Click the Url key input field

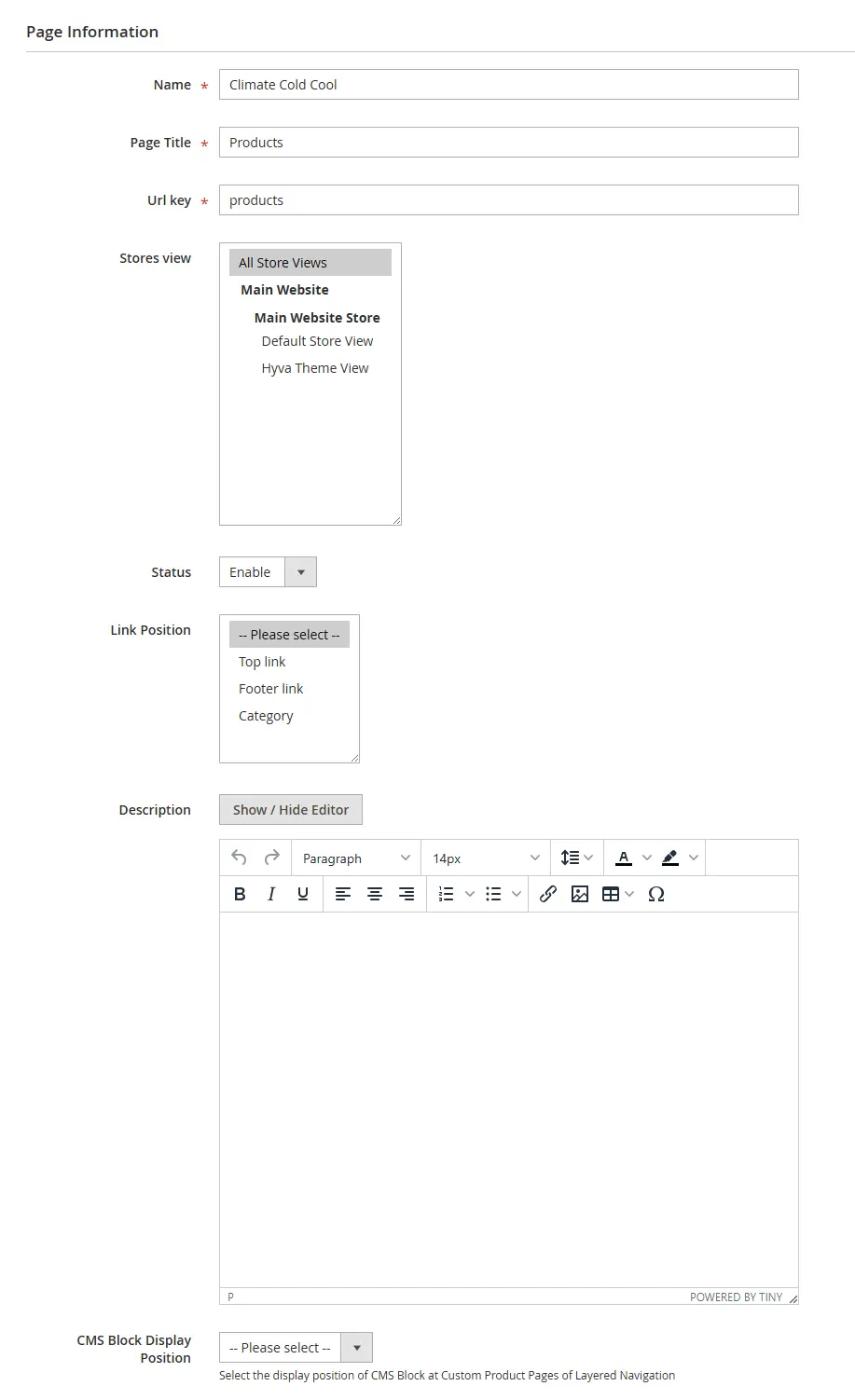click(x=508, y=200)
